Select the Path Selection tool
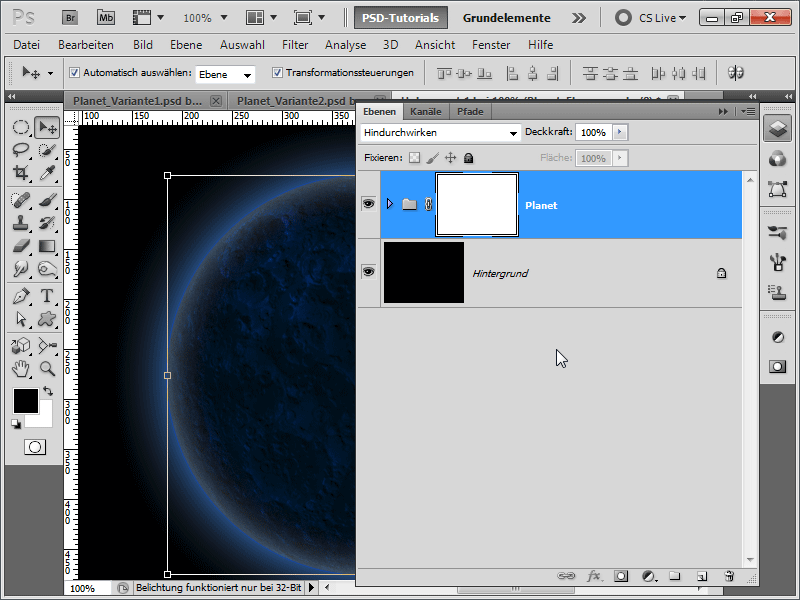Image resolution: width=800 pixels, height=600 pixels. tap(20, 319)
